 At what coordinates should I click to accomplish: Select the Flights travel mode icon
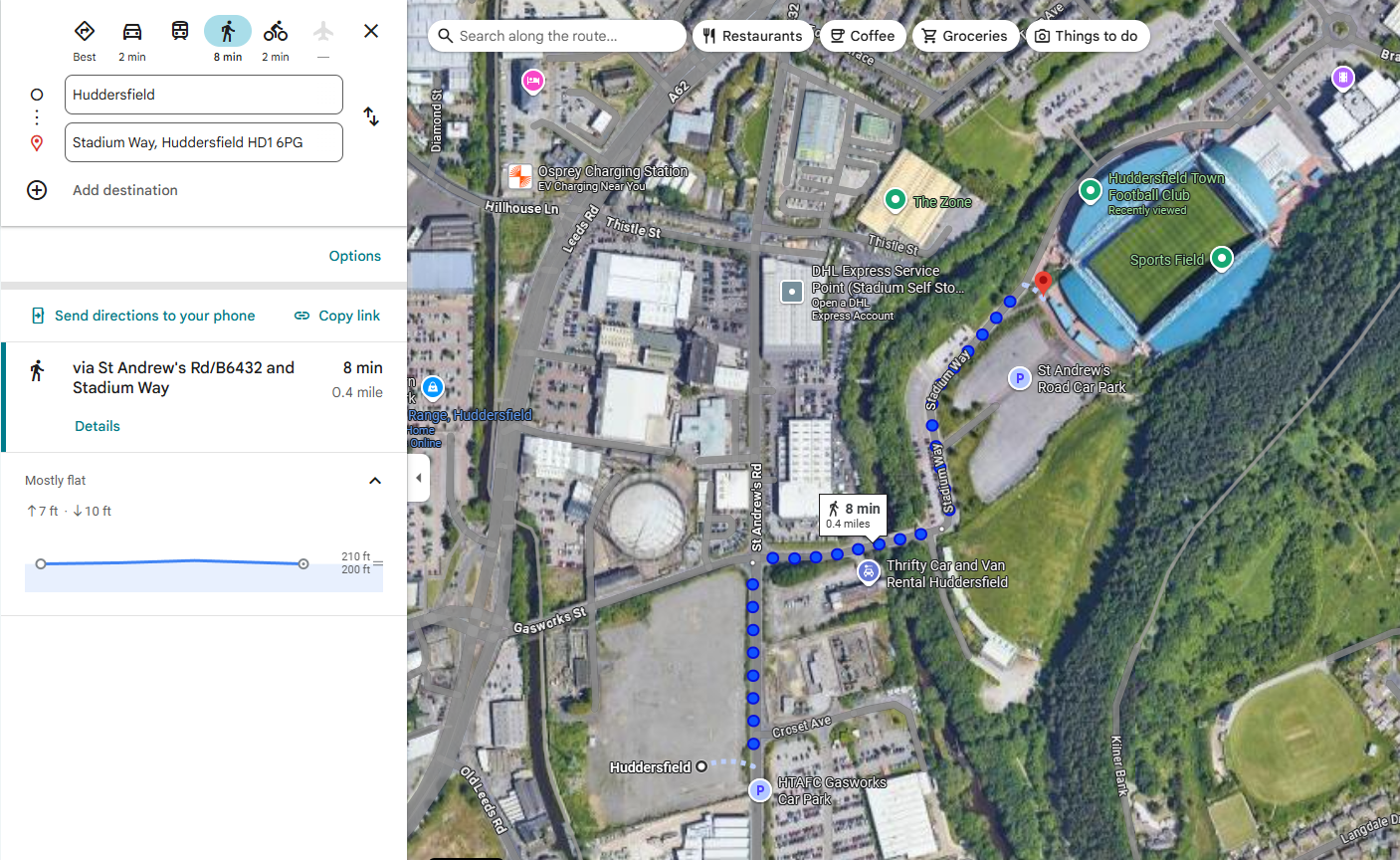[323, 31]
